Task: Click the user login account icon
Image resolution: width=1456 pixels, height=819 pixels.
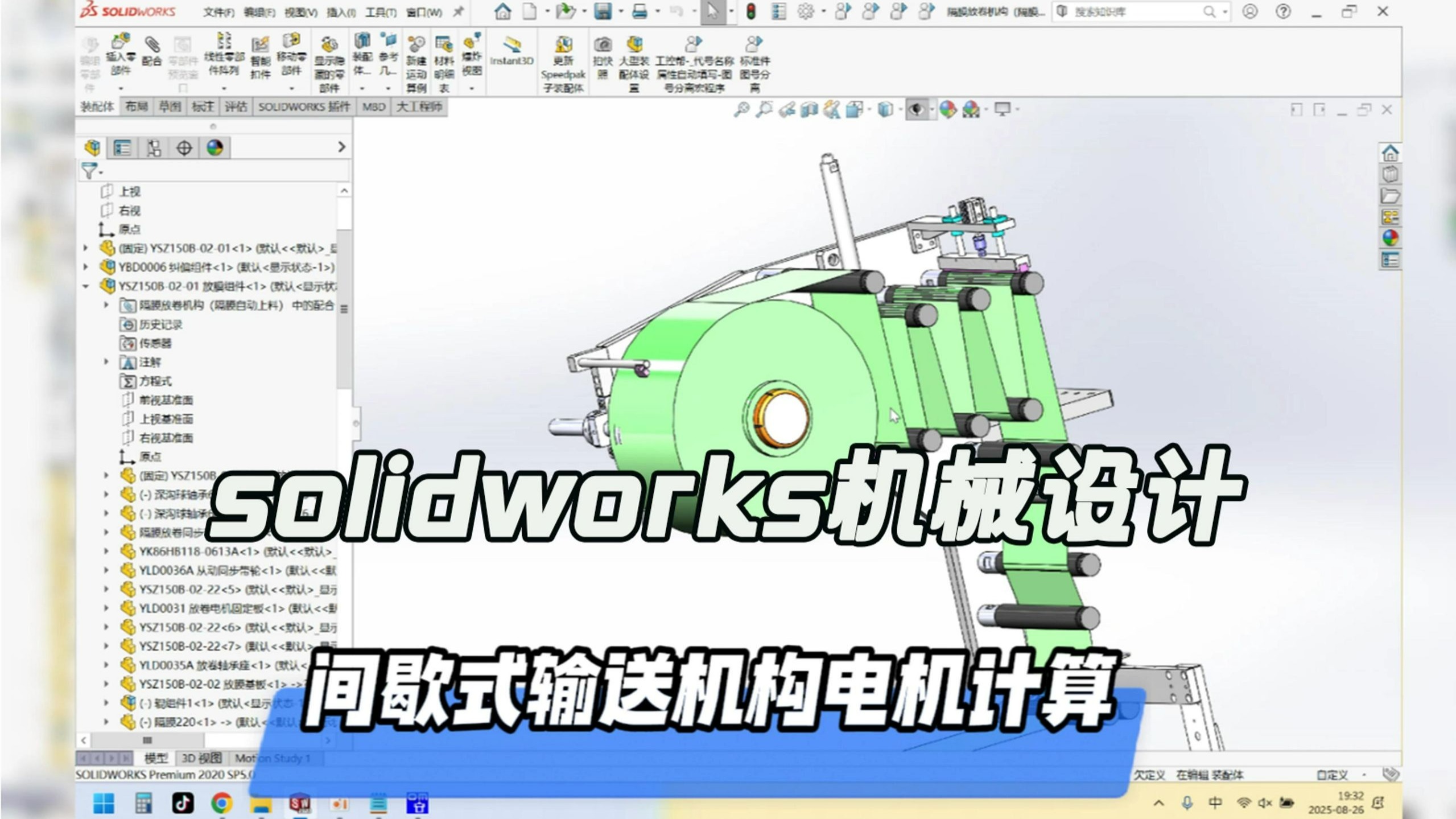Action: 1249,11
